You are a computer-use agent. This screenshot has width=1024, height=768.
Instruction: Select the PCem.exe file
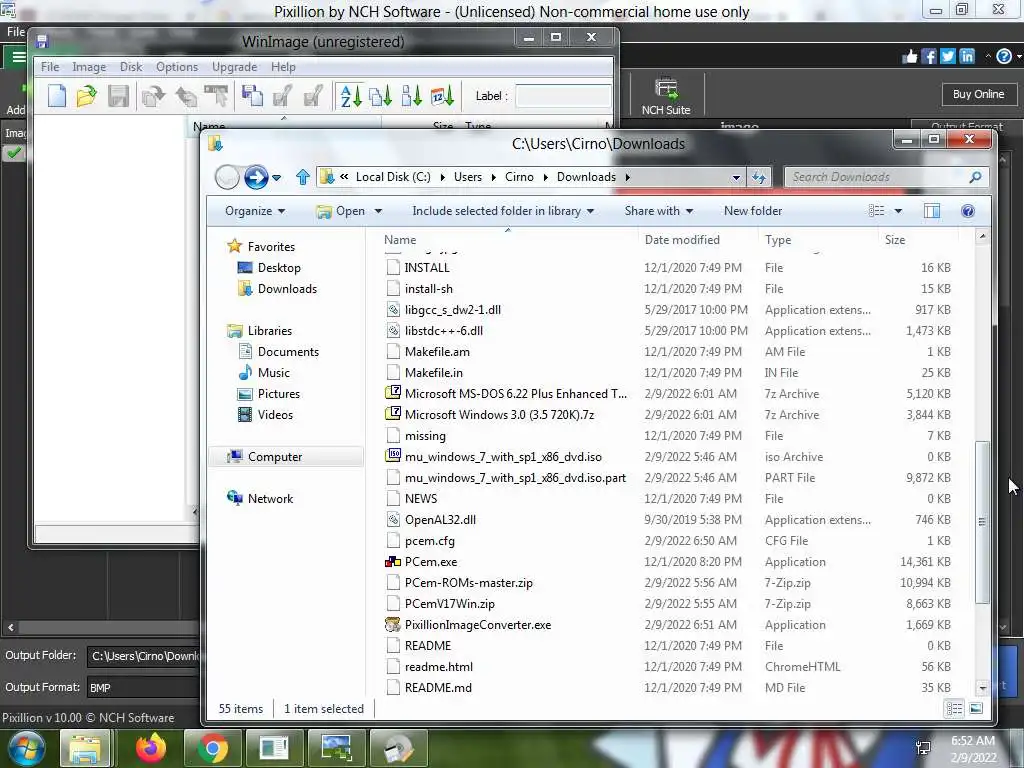click(430, 562)
